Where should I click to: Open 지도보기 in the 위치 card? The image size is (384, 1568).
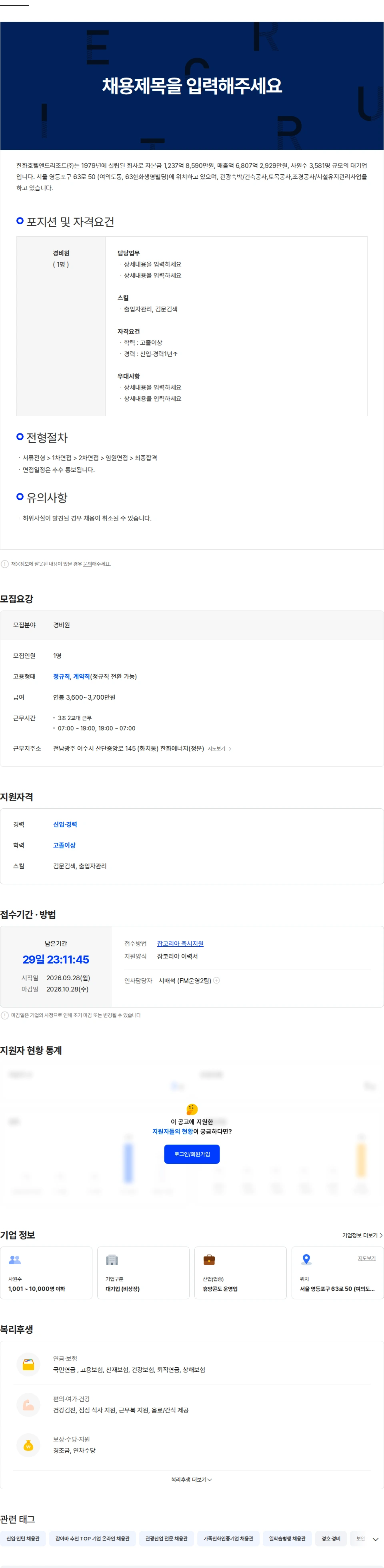pyautogui.click(x=366, y=1258)
